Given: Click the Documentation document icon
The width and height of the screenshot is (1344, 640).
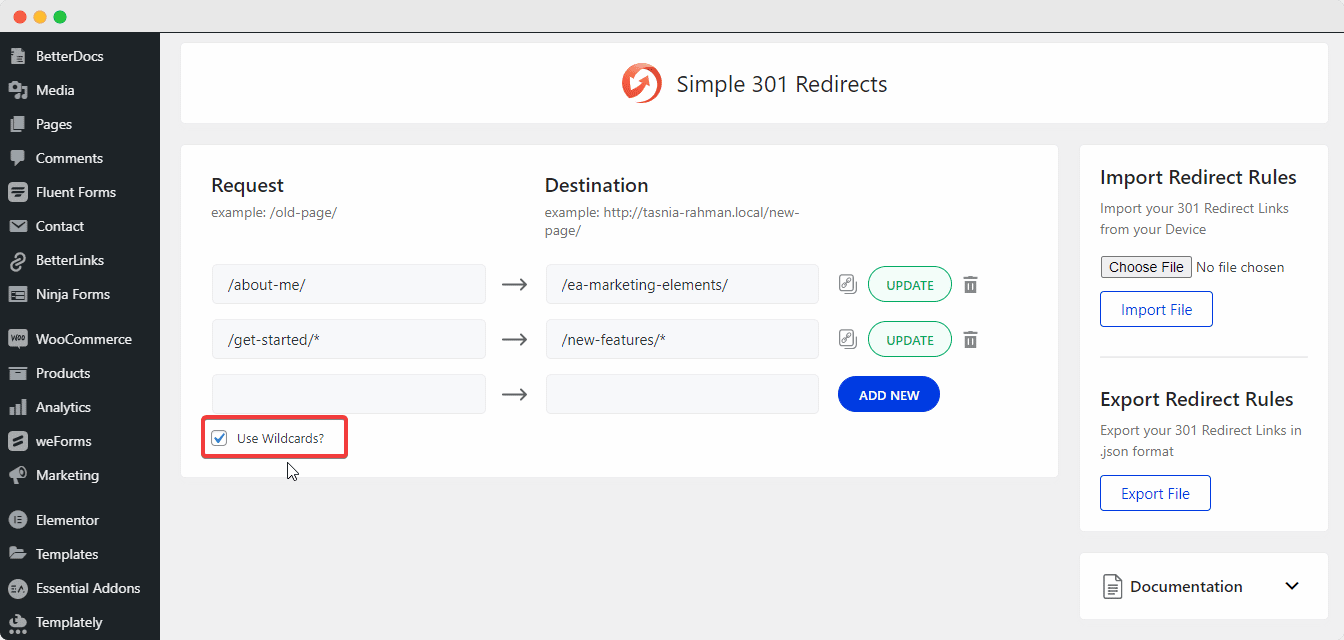Looking at the screenshot, I should pos(1113,586).
